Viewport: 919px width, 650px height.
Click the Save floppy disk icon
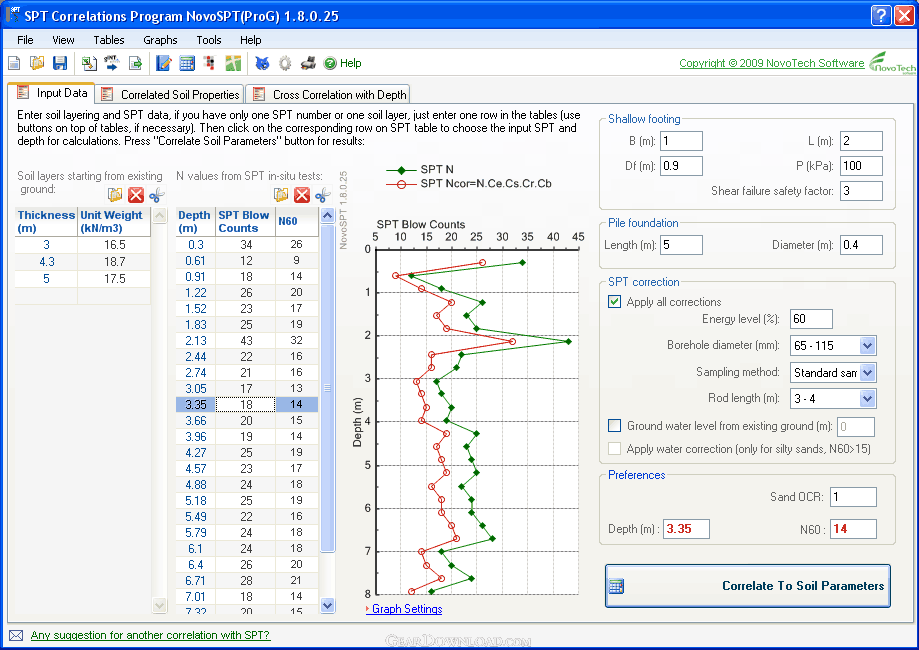pyautogui.click(x=60, y=63)
